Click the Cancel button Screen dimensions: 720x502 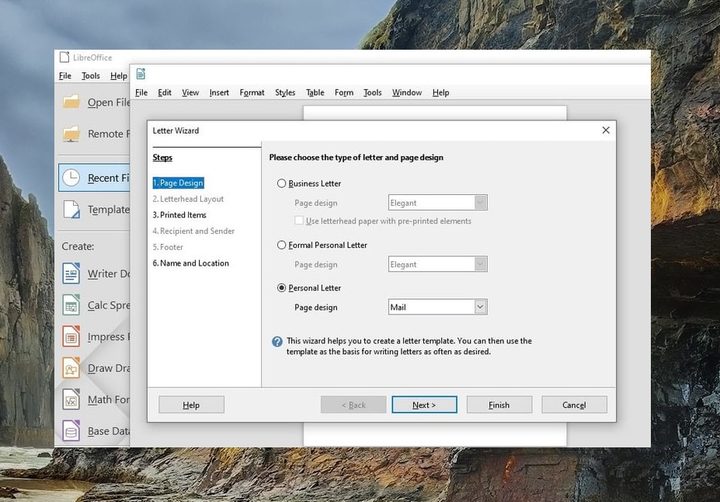[x=574, y=405]
